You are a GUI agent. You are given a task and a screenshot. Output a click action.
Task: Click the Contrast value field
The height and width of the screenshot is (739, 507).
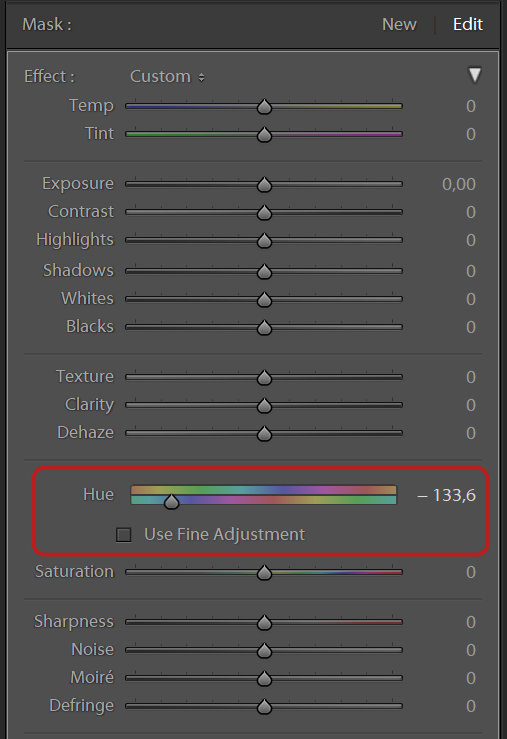click(470, 212)
